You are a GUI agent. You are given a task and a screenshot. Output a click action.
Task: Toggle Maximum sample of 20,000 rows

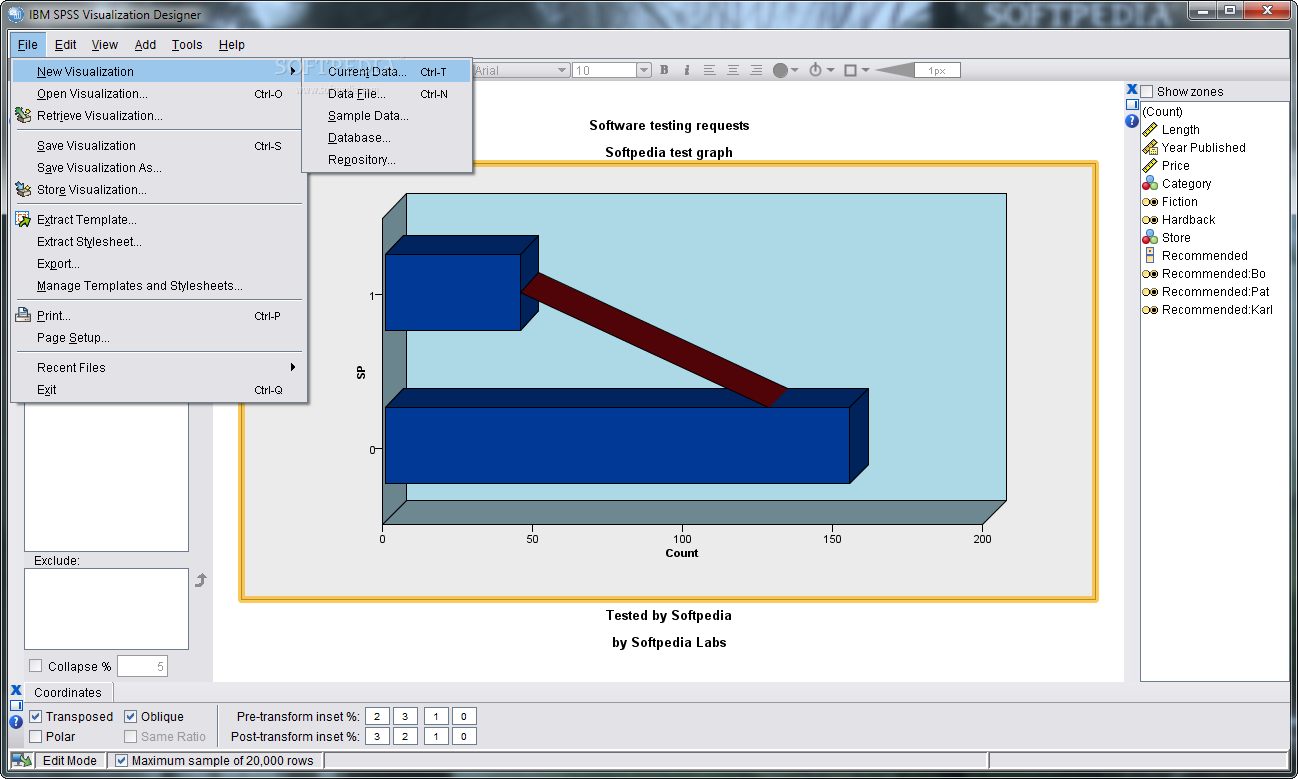coord(122,760)
